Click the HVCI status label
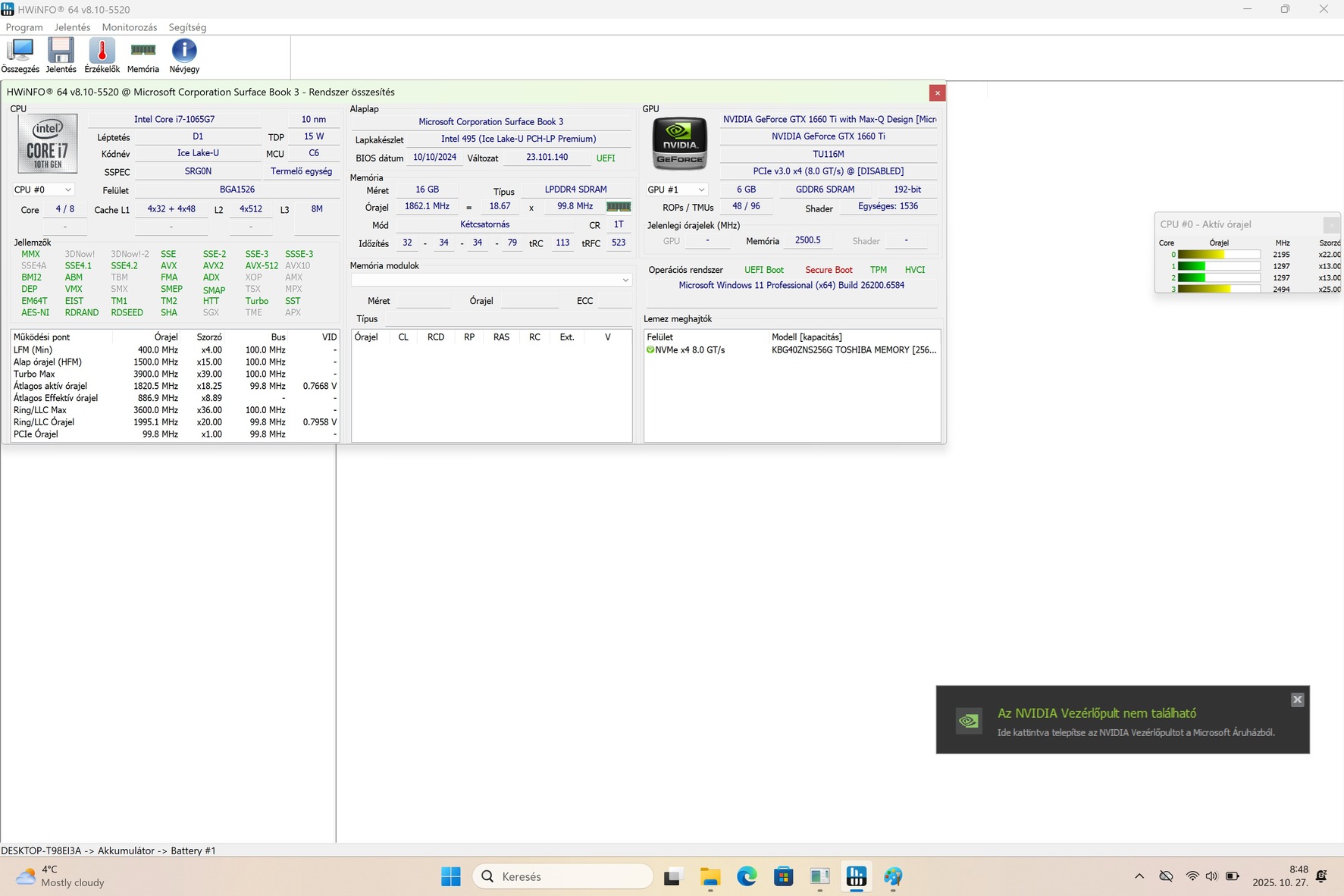The height and width of the screenshot is (896, 1344). (x=915, y=270)
